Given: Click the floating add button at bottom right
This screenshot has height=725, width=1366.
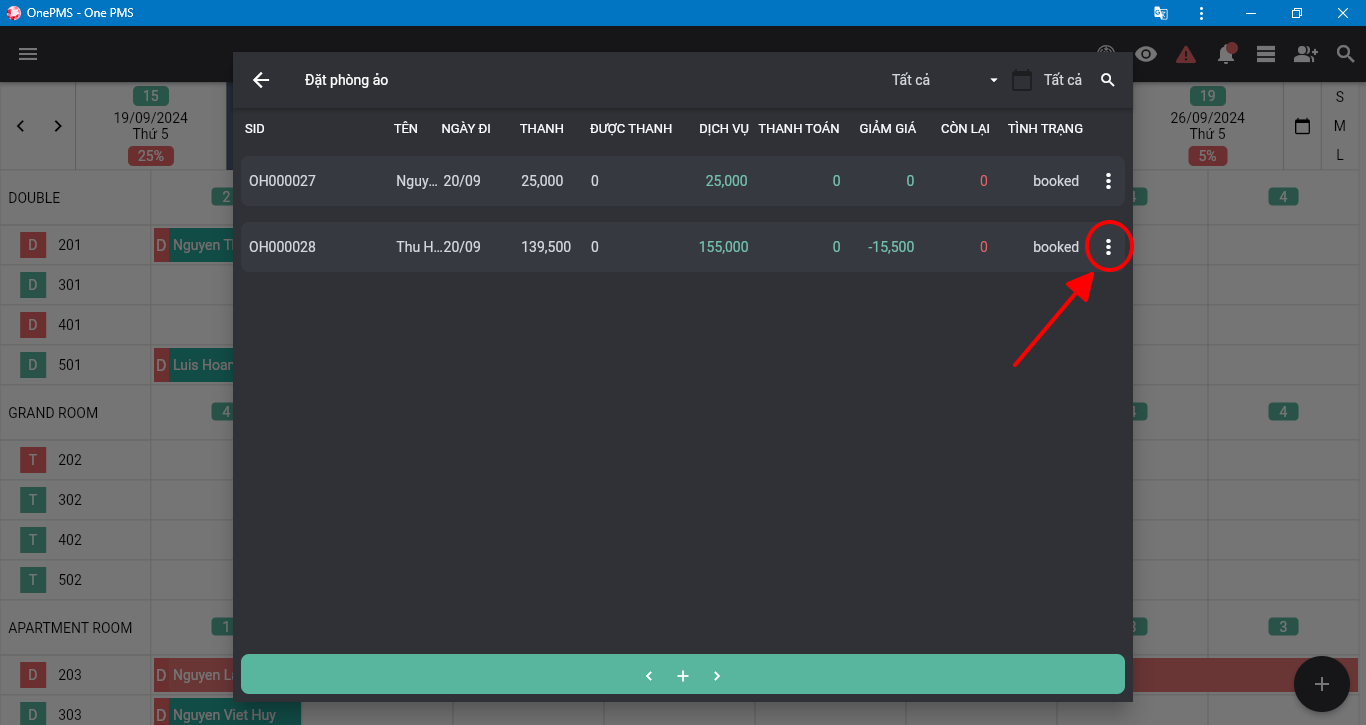Looking at the screenshot, I should point(1322,684).
